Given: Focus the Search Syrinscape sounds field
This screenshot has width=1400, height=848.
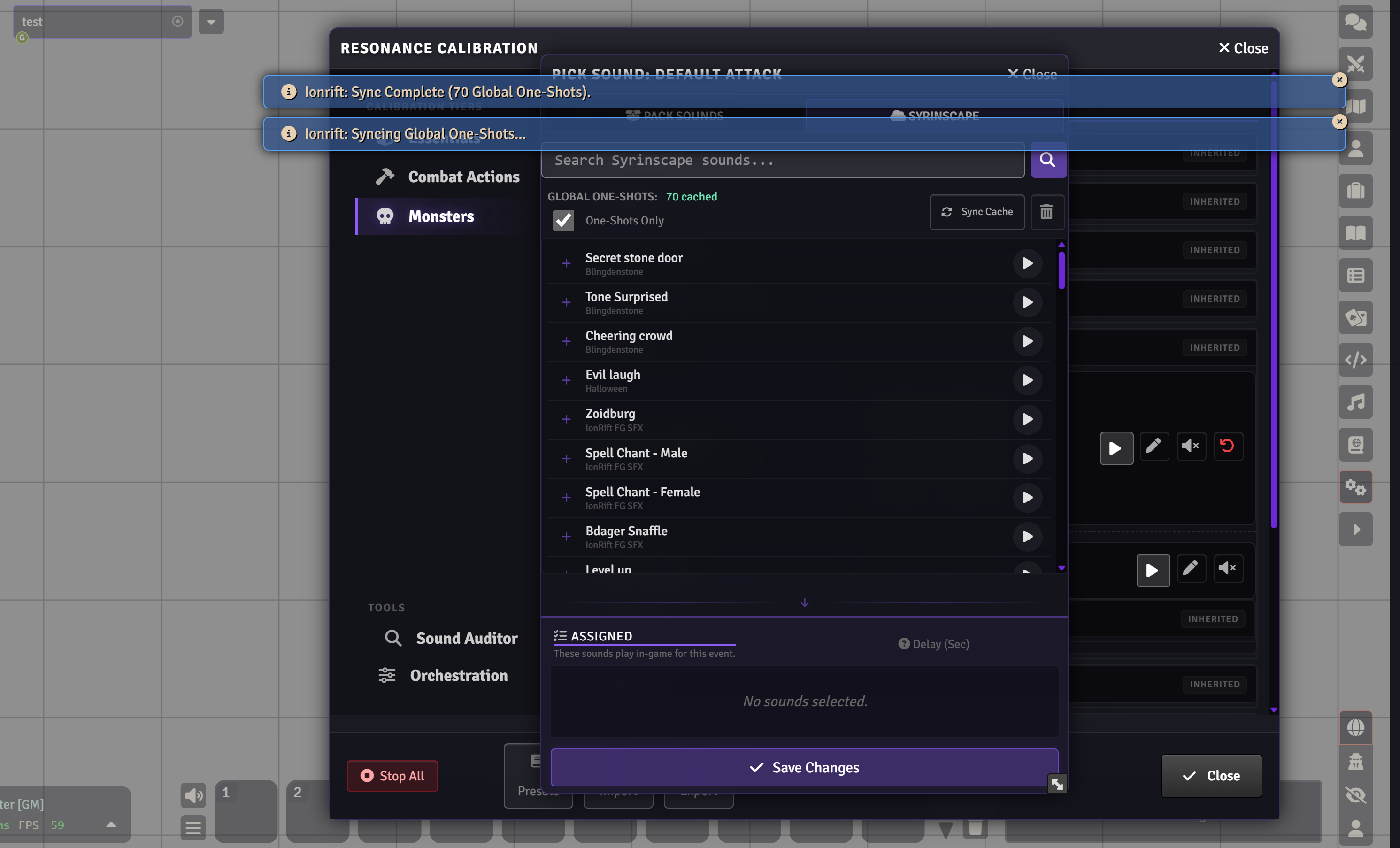Looking at the screenshot, I should (782, 160).
